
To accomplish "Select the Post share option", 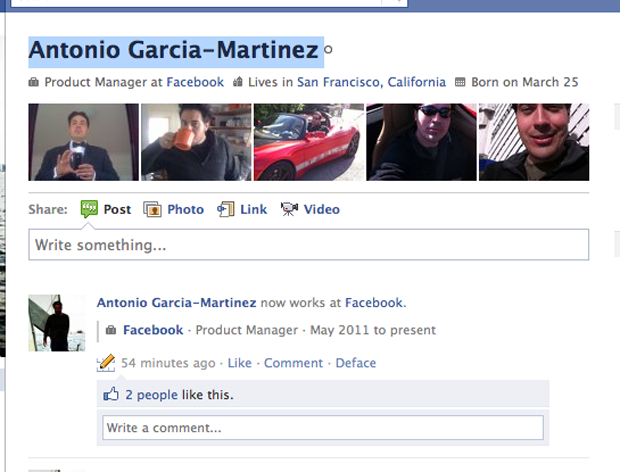I will click(106, 209).
